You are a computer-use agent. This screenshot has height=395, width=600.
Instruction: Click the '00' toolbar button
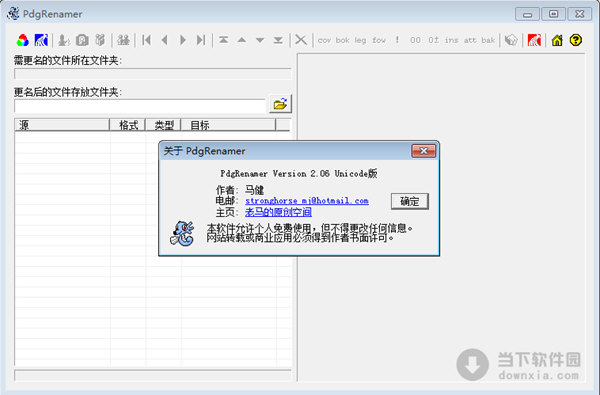(x=415, y=40)
